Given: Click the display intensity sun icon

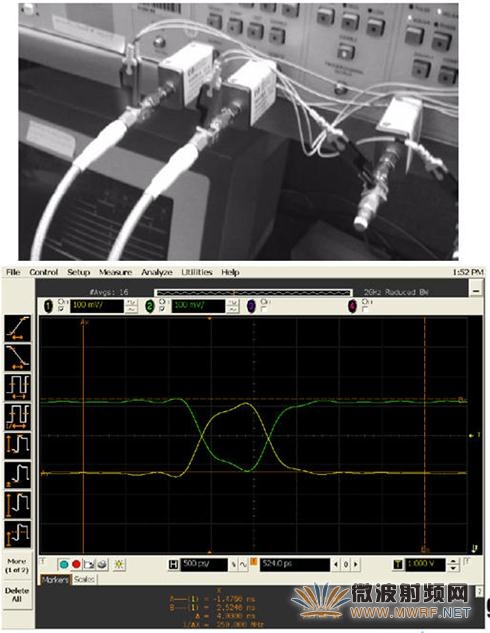Looking at the screenshot, I should point(119,564).
